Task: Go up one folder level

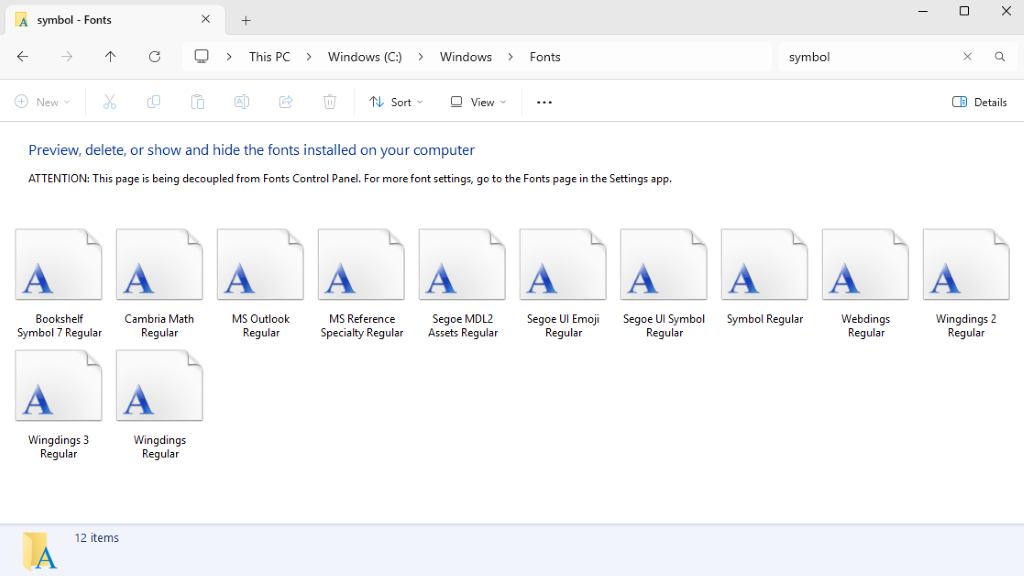Action: [110, 57]
